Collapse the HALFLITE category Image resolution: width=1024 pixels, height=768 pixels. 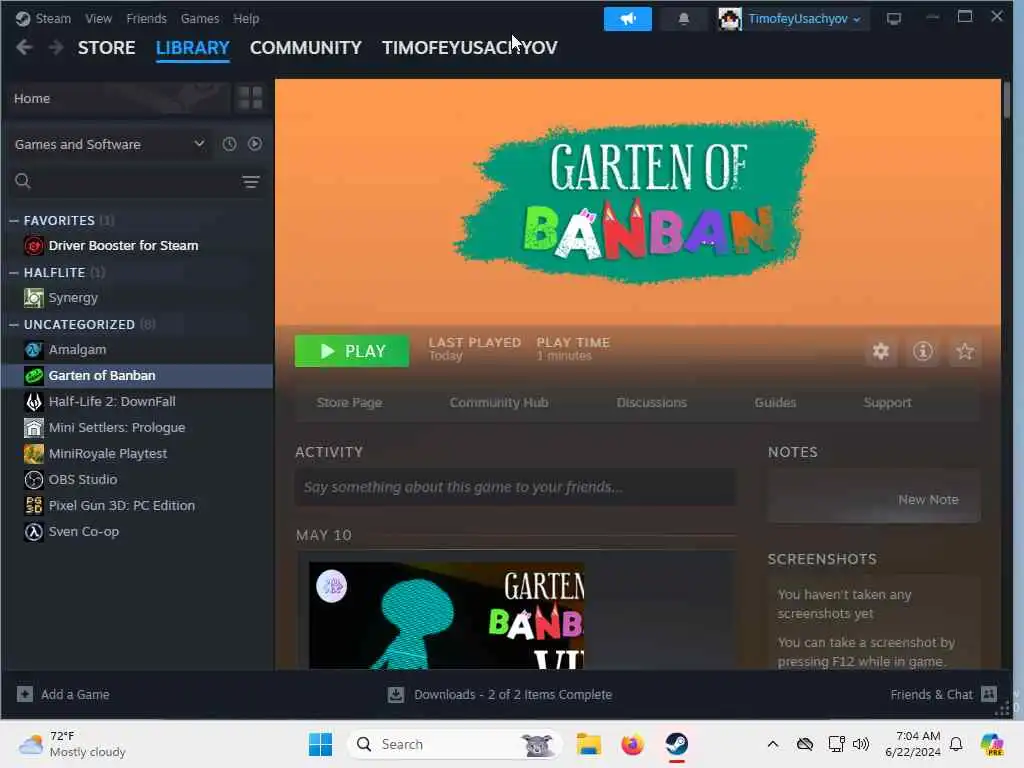tap(14, 273)
